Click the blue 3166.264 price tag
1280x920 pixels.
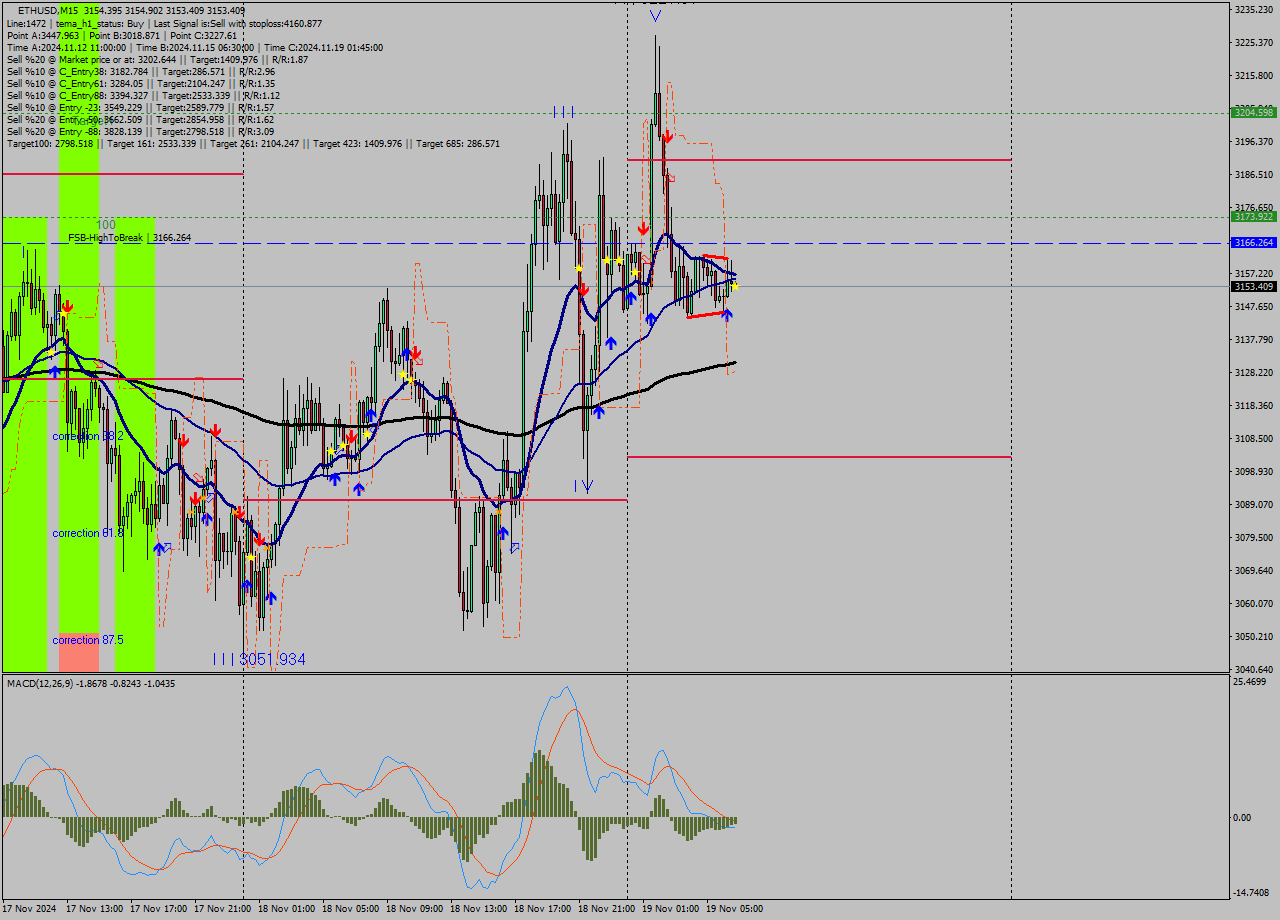(x=1253, y=242)
